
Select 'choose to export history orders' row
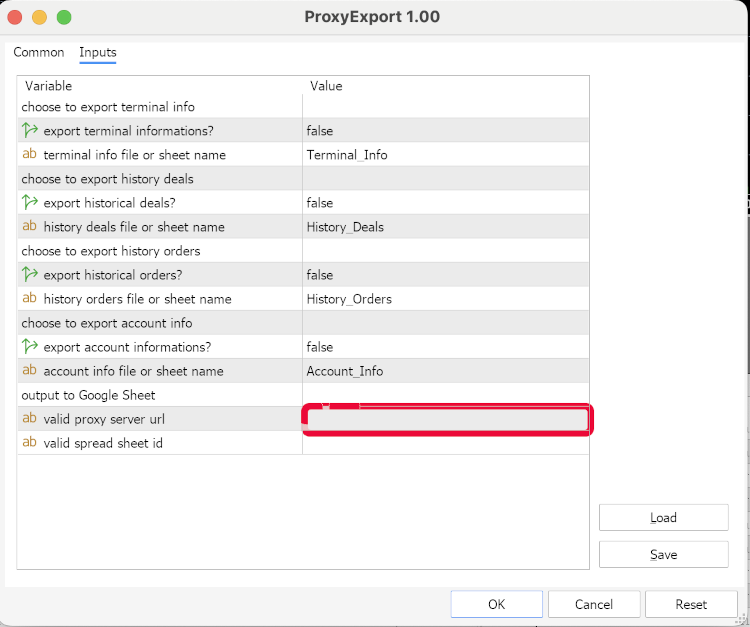[303, 251]
